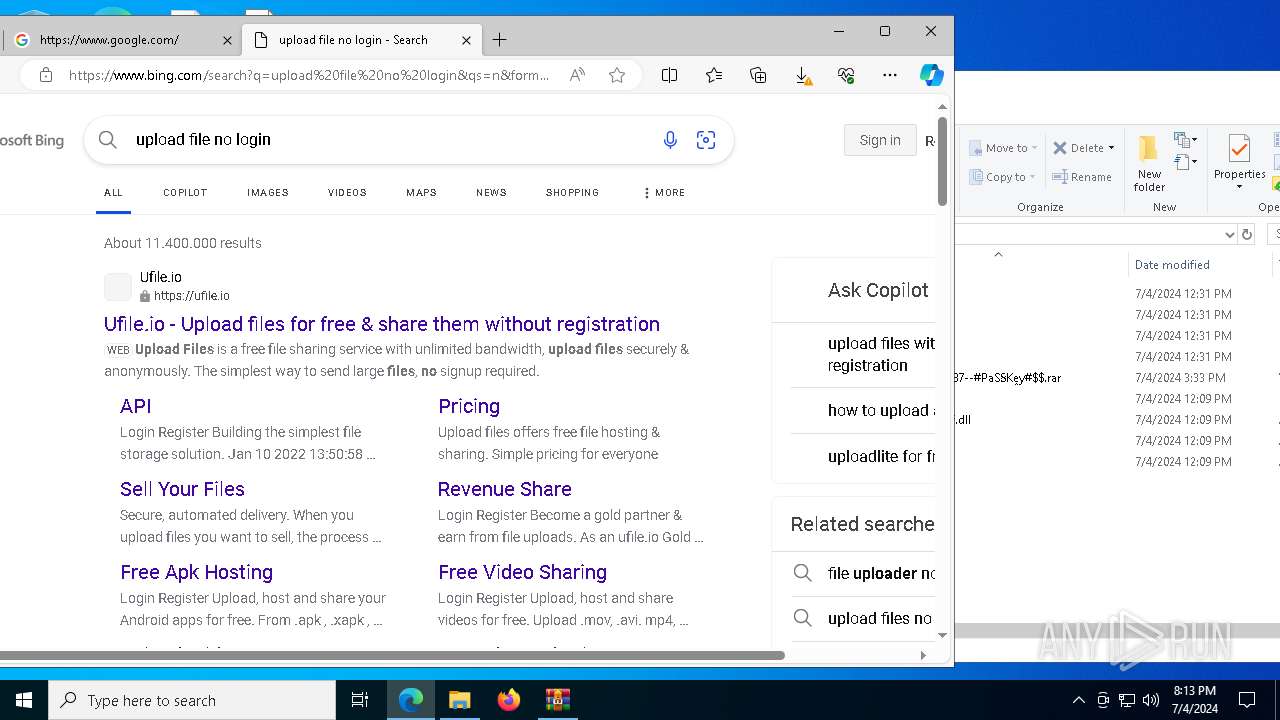Open the Copilot sidebar icon
Viewport: 1280px width, 720px height.
(931, 75)
